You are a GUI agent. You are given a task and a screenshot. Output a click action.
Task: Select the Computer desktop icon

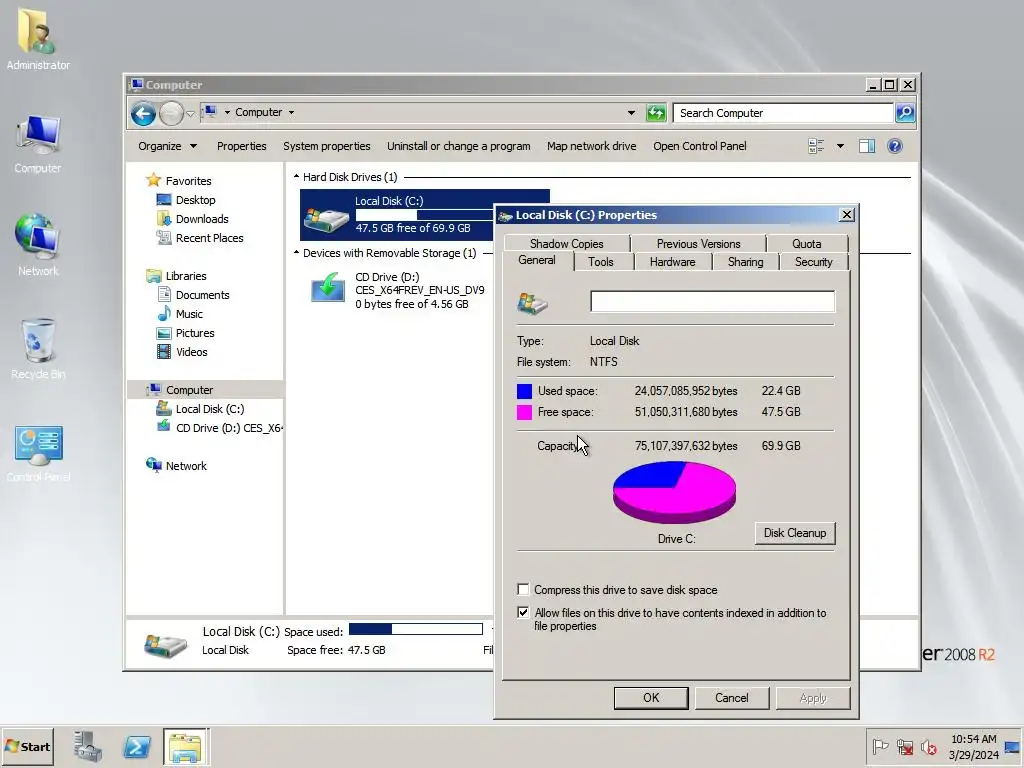38,136
